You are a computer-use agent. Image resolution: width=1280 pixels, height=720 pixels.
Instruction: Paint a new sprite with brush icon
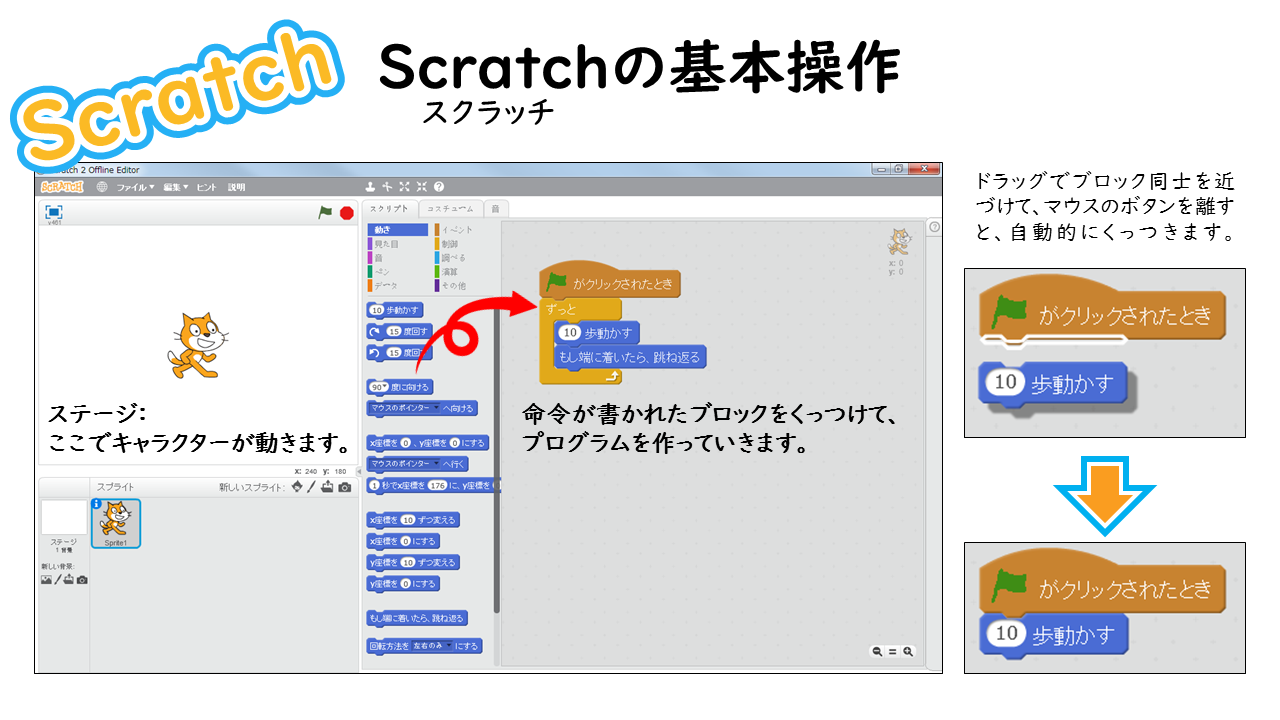pyautogui.click(x=312, y=487)
